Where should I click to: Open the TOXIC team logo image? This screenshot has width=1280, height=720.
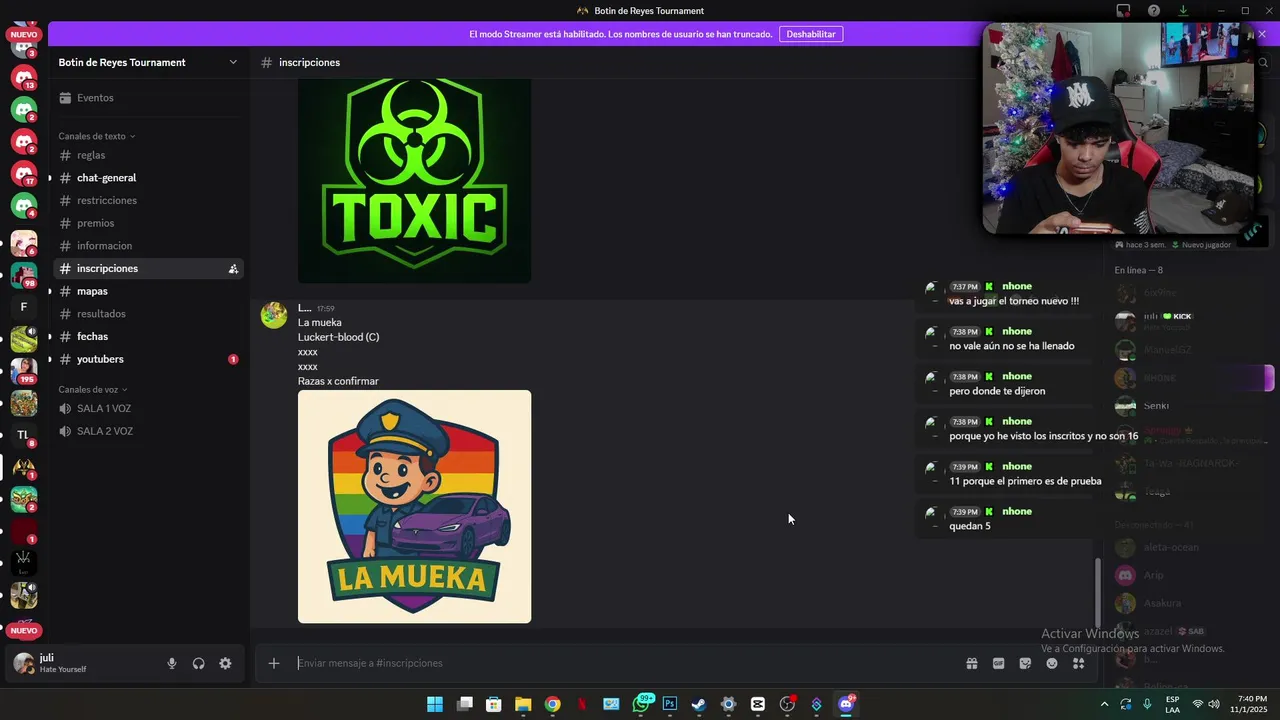click(x=414, y=181)
